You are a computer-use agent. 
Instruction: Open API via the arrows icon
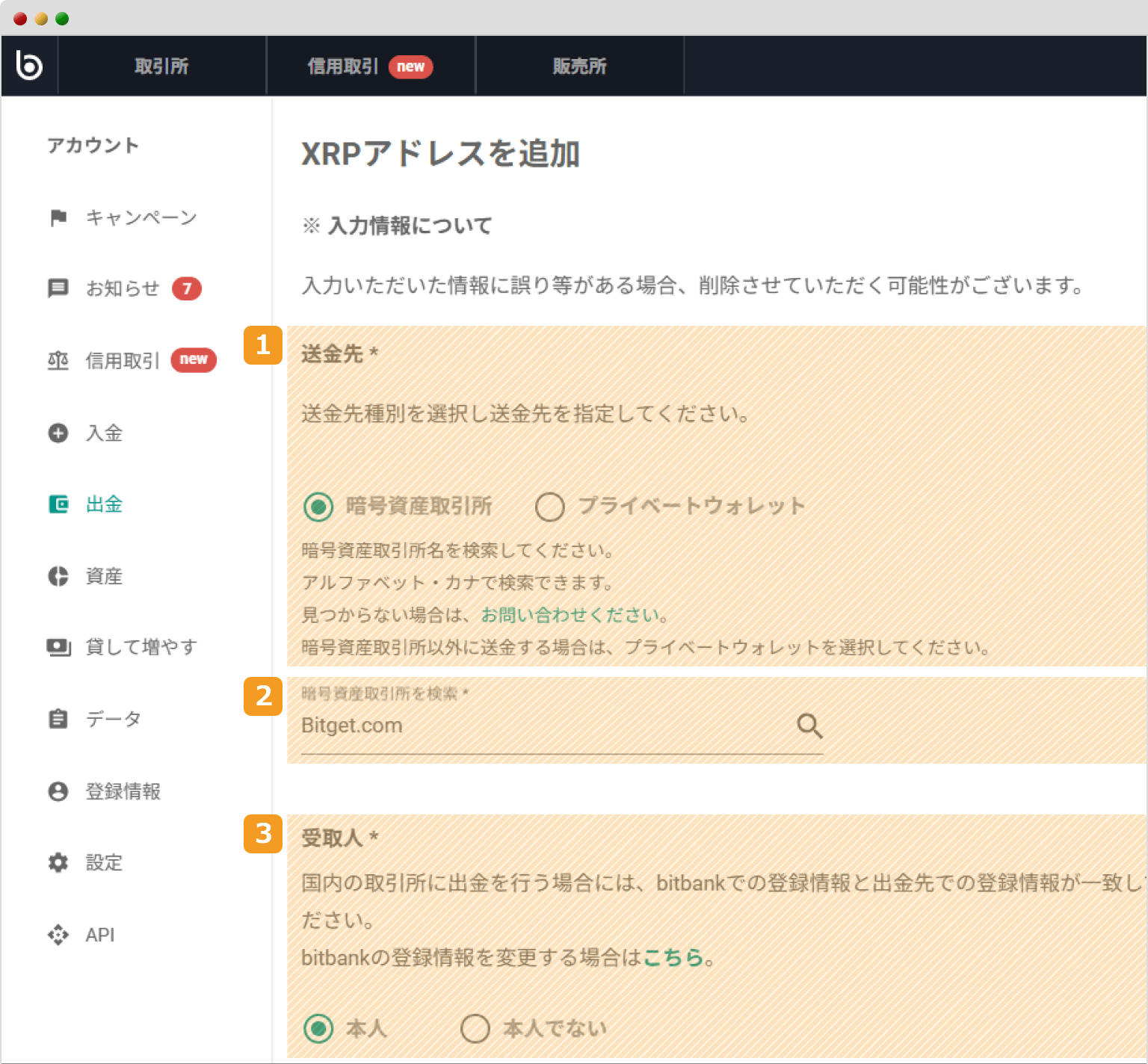(x=58, y=935)
